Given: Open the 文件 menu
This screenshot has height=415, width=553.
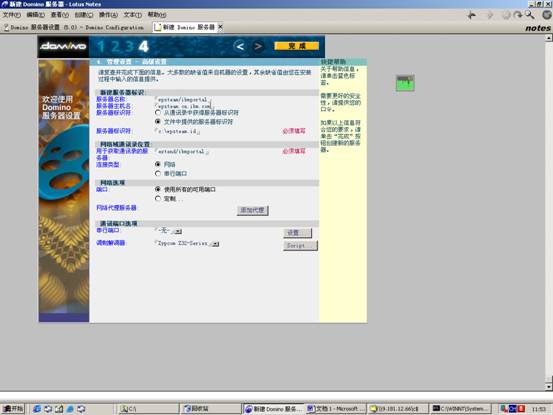Looking at the screenshot, I should (11, 15).
